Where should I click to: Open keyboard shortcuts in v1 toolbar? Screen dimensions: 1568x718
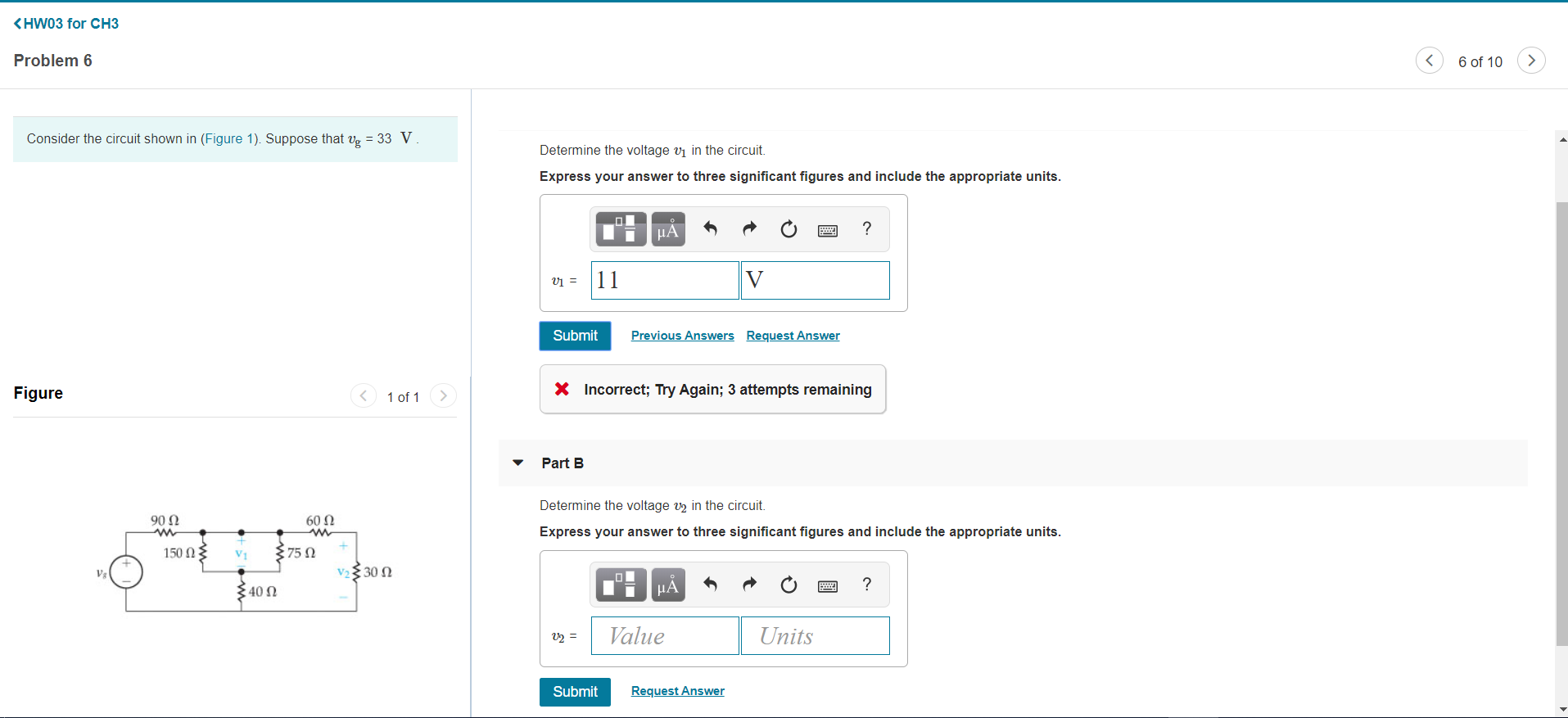coord(828,231)
